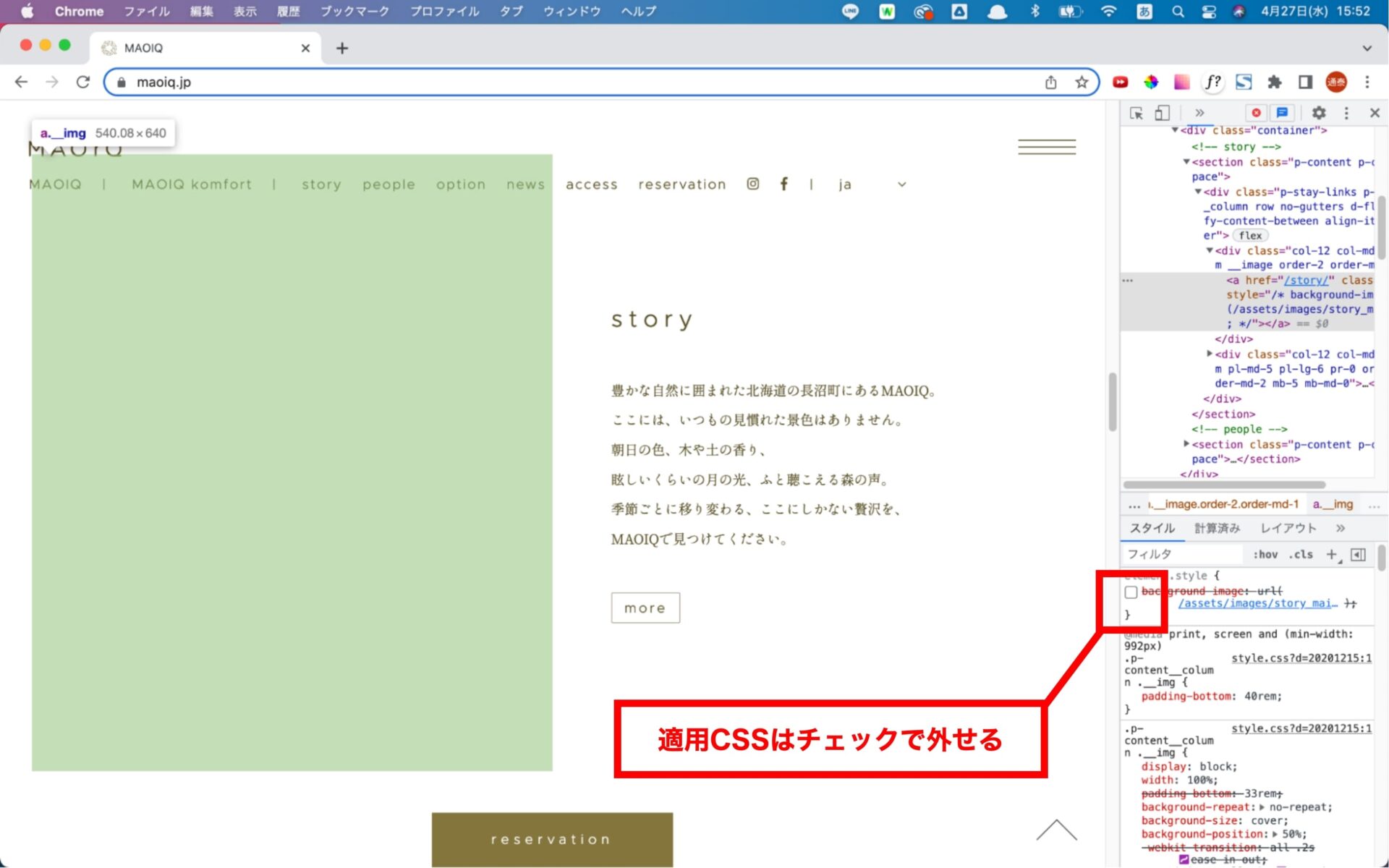Open the 表示 menu in the menu bar
This screenshot has height=868, width=1389.
point(245,11)
